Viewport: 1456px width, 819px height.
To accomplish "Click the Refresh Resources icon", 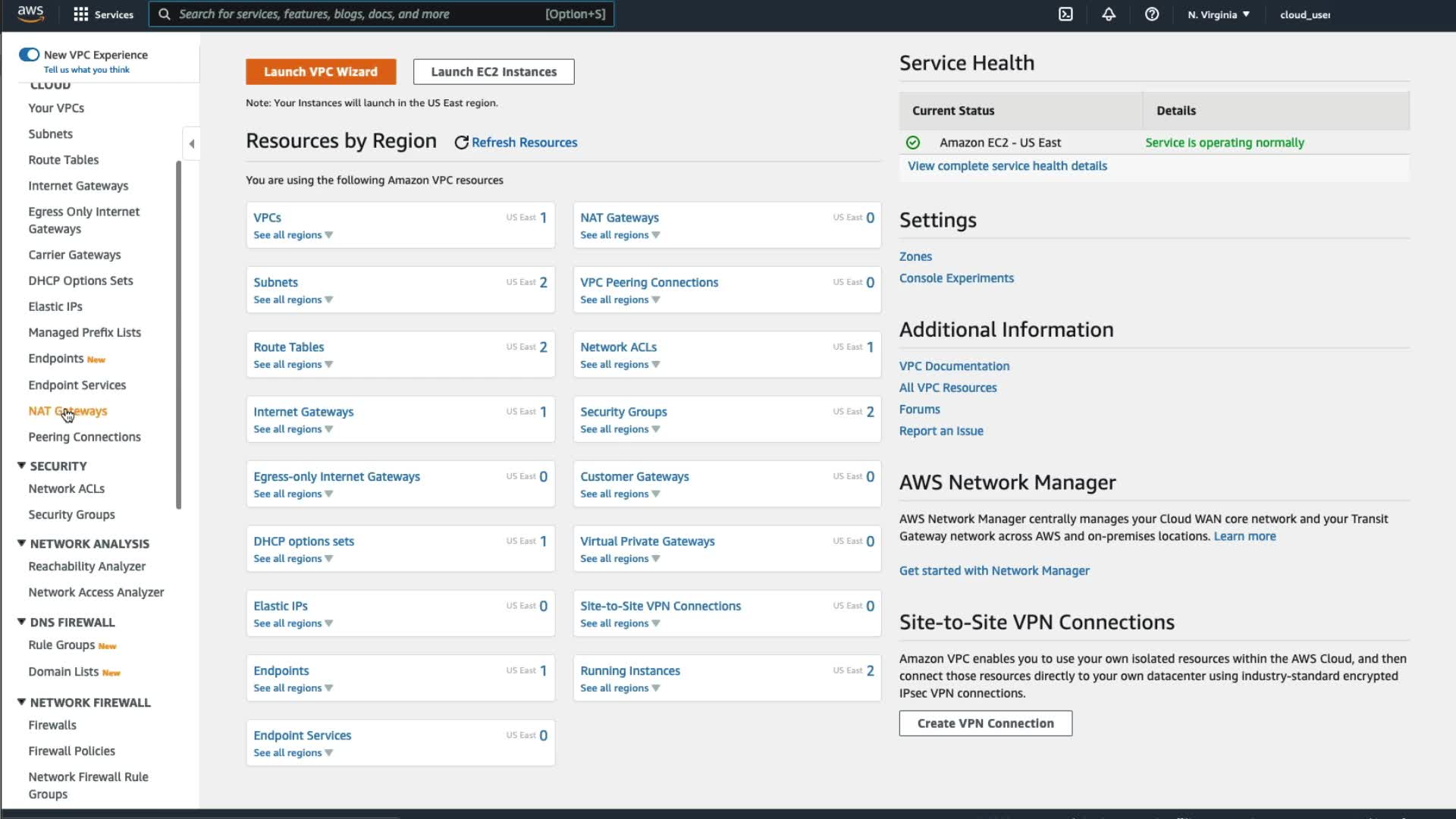I will (461, 143).
